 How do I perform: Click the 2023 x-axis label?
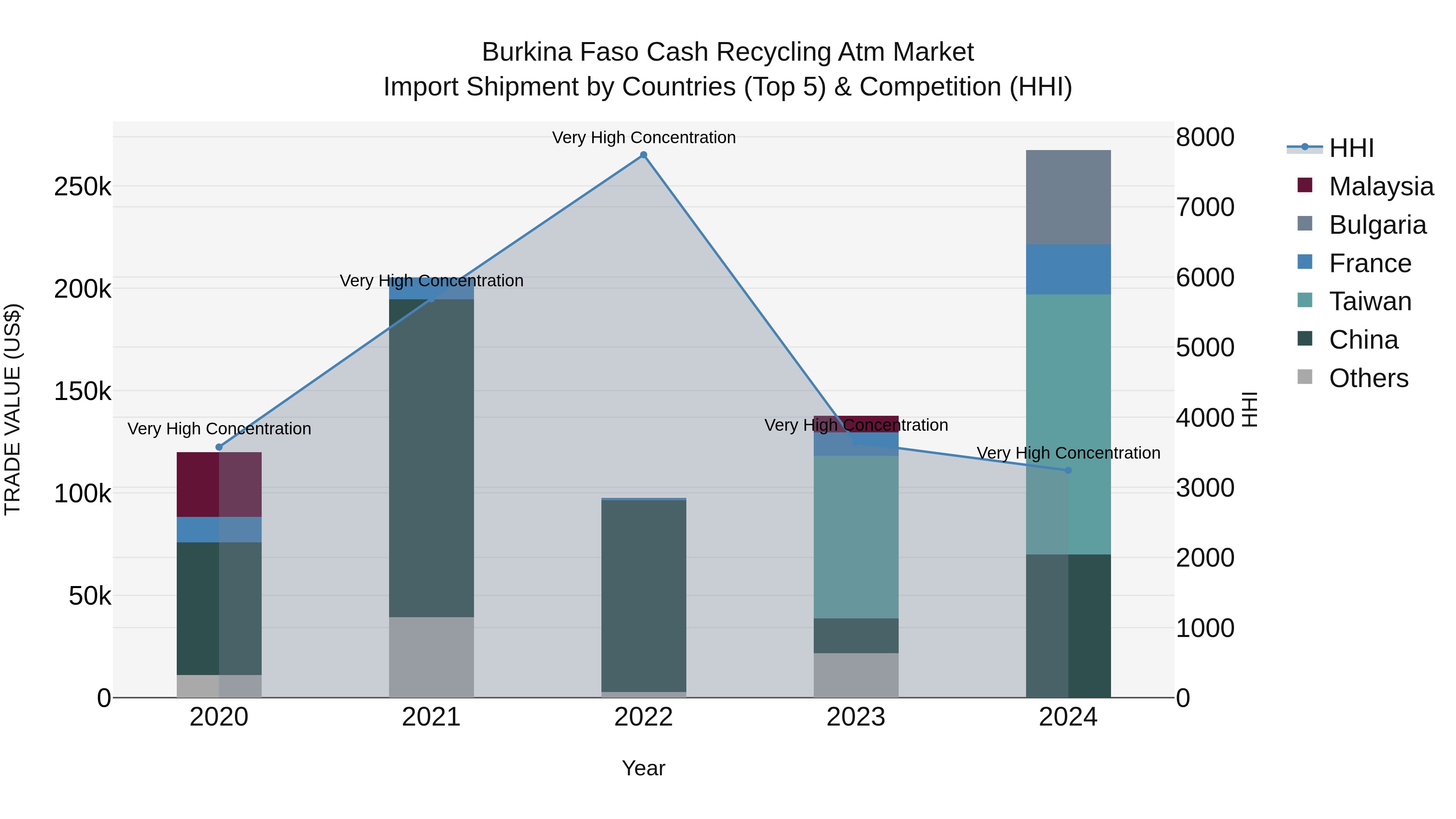[x=856, y=717]
